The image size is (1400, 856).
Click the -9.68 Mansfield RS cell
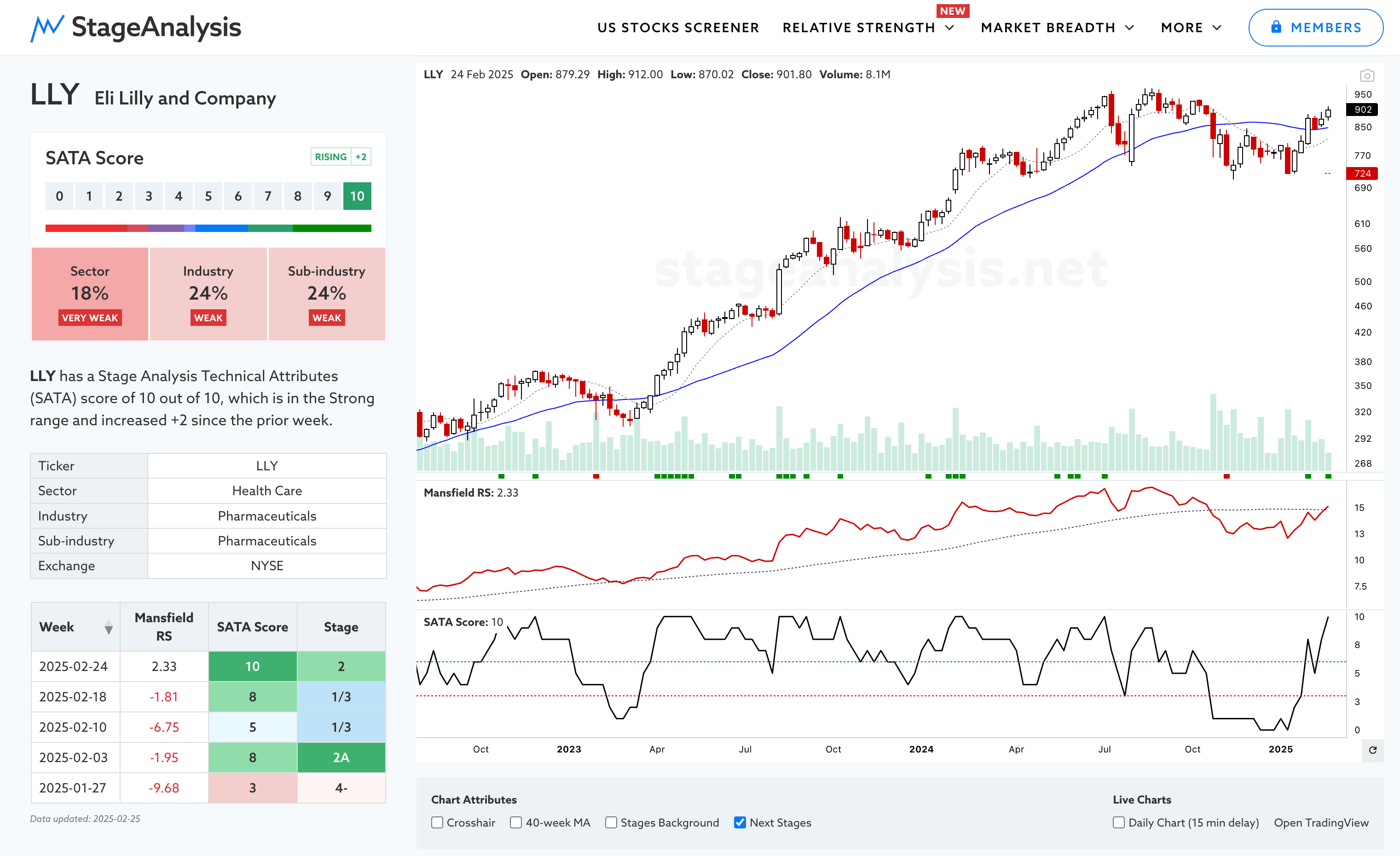click(164, 788)
